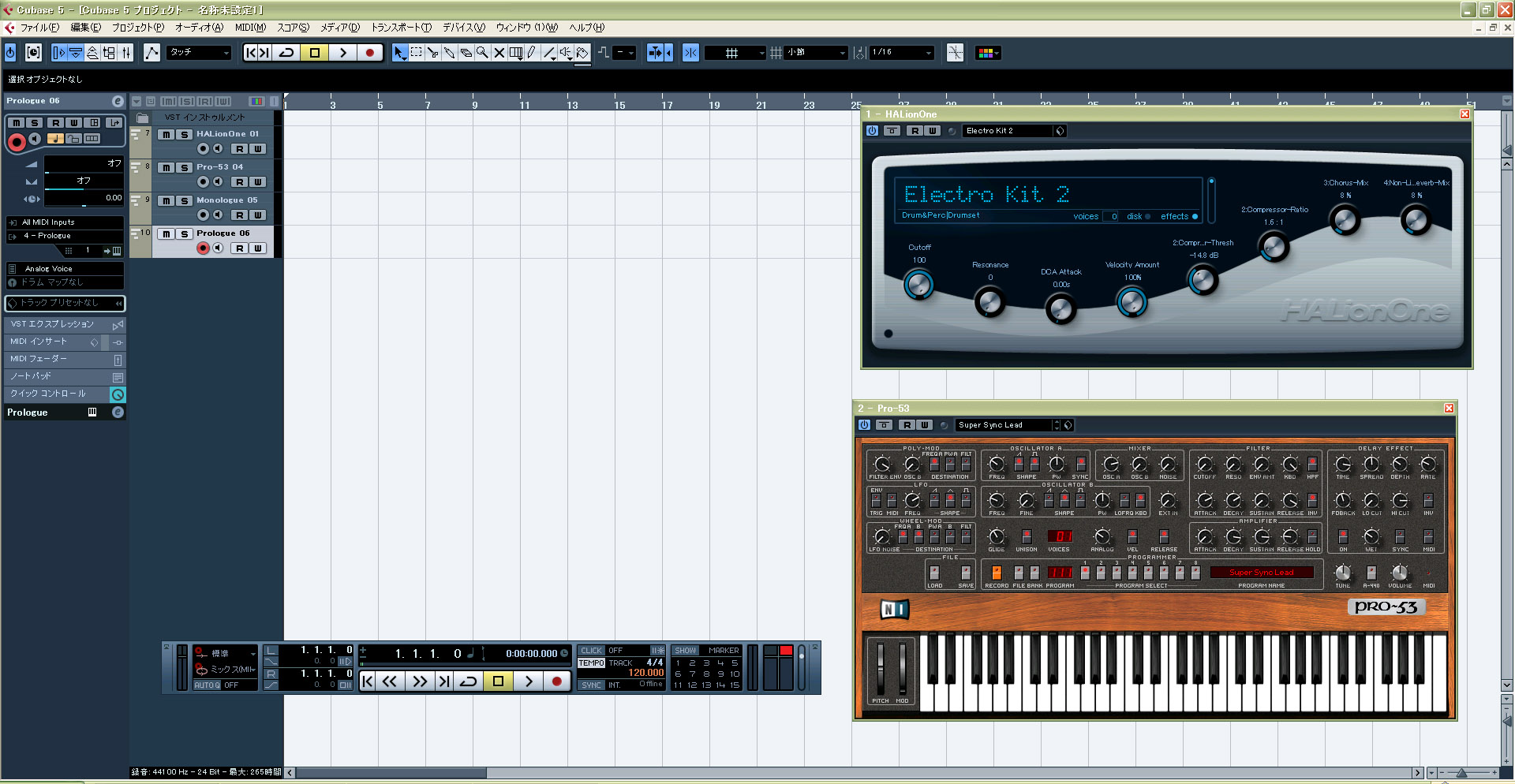The image size is (1515, 784).
Task: Toggle Autoscroll in the toolbar
Action: [x=656, y=53]
